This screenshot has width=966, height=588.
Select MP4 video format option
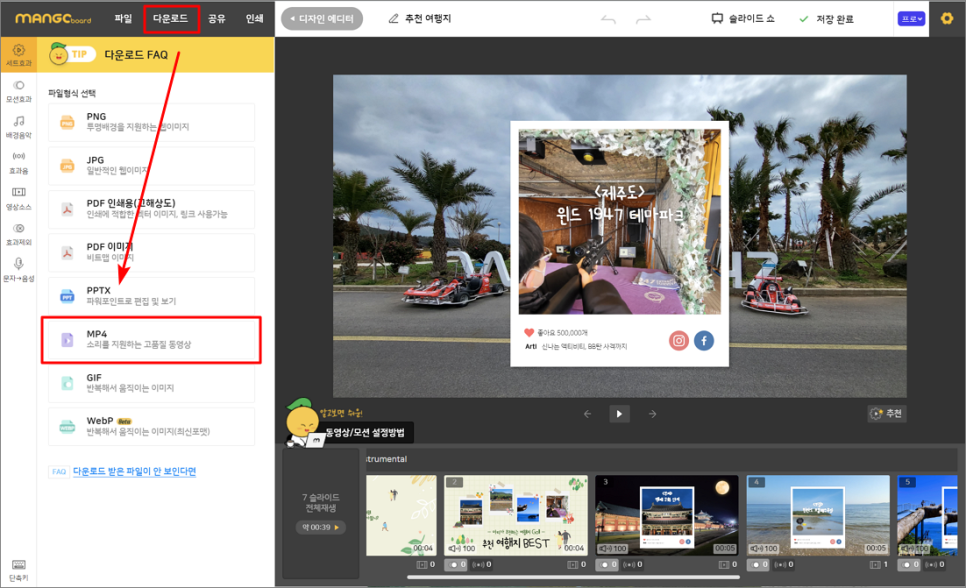pos(152,340)
